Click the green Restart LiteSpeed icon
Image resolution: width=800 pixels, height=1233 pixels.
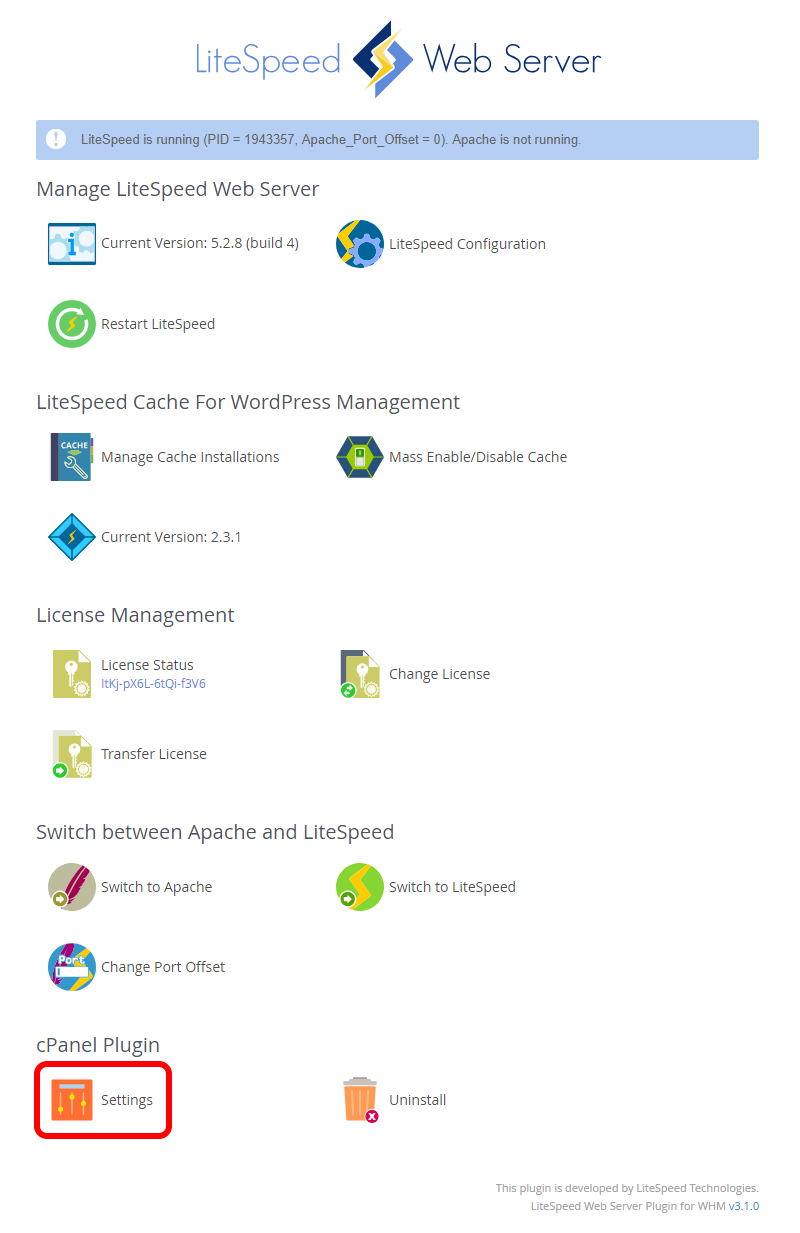[72, 324]
